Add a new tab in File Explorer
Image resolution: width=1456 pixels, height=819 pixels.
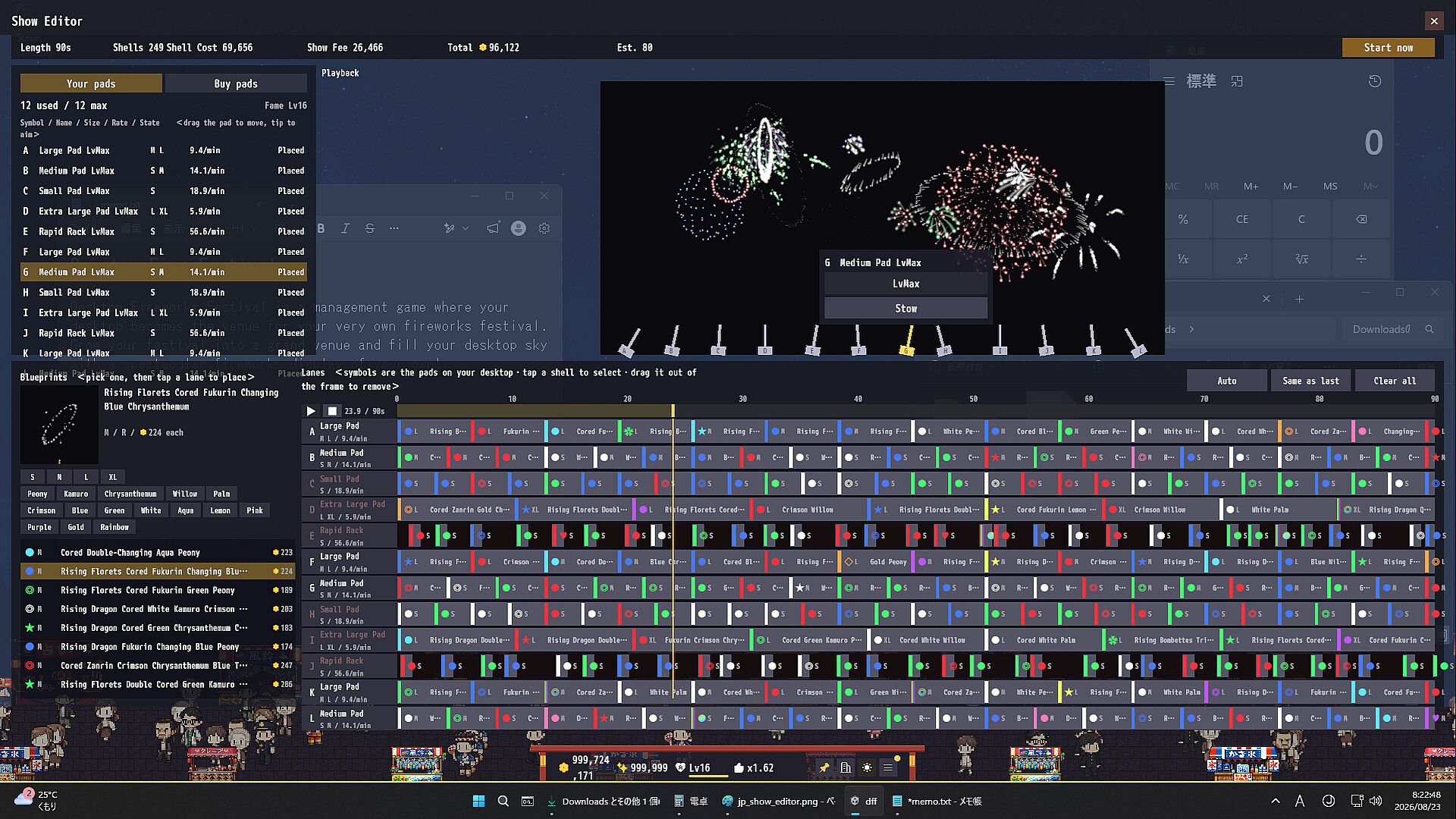[1299, 299]
